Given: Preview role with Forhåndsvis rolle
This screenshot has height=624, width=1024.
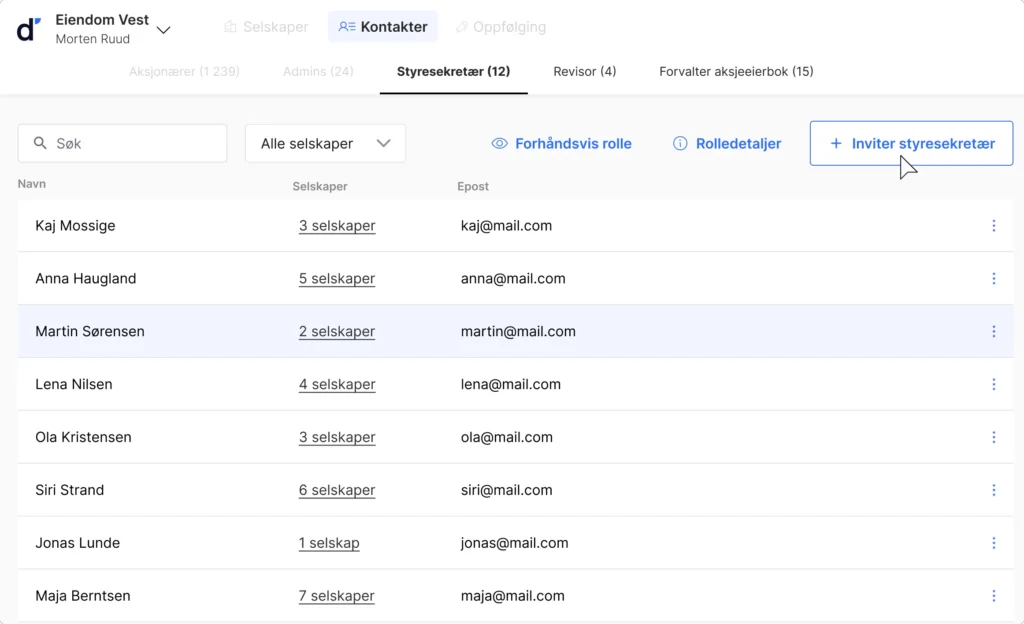Looking at the screenshot, I should (561, 144).
